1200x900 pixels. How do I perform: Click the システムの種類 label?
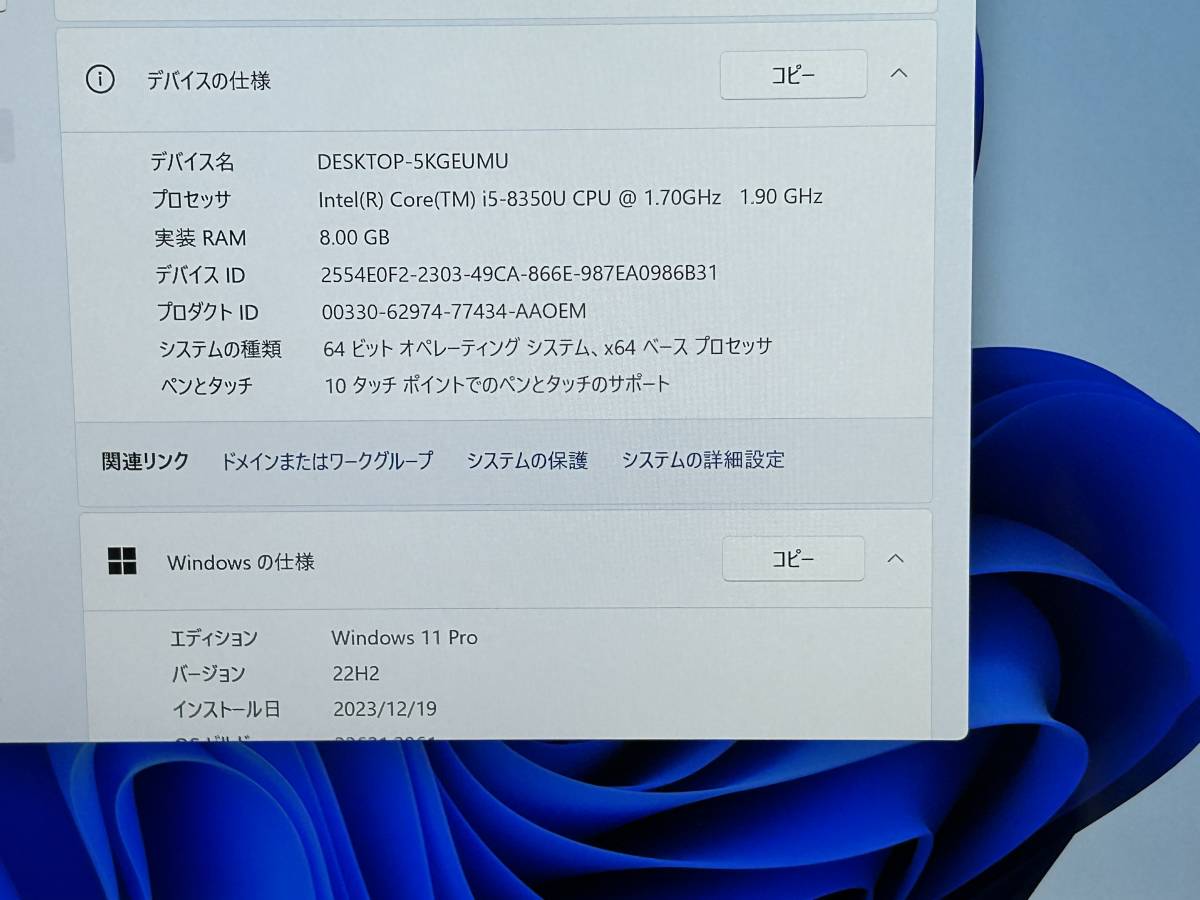220,349
